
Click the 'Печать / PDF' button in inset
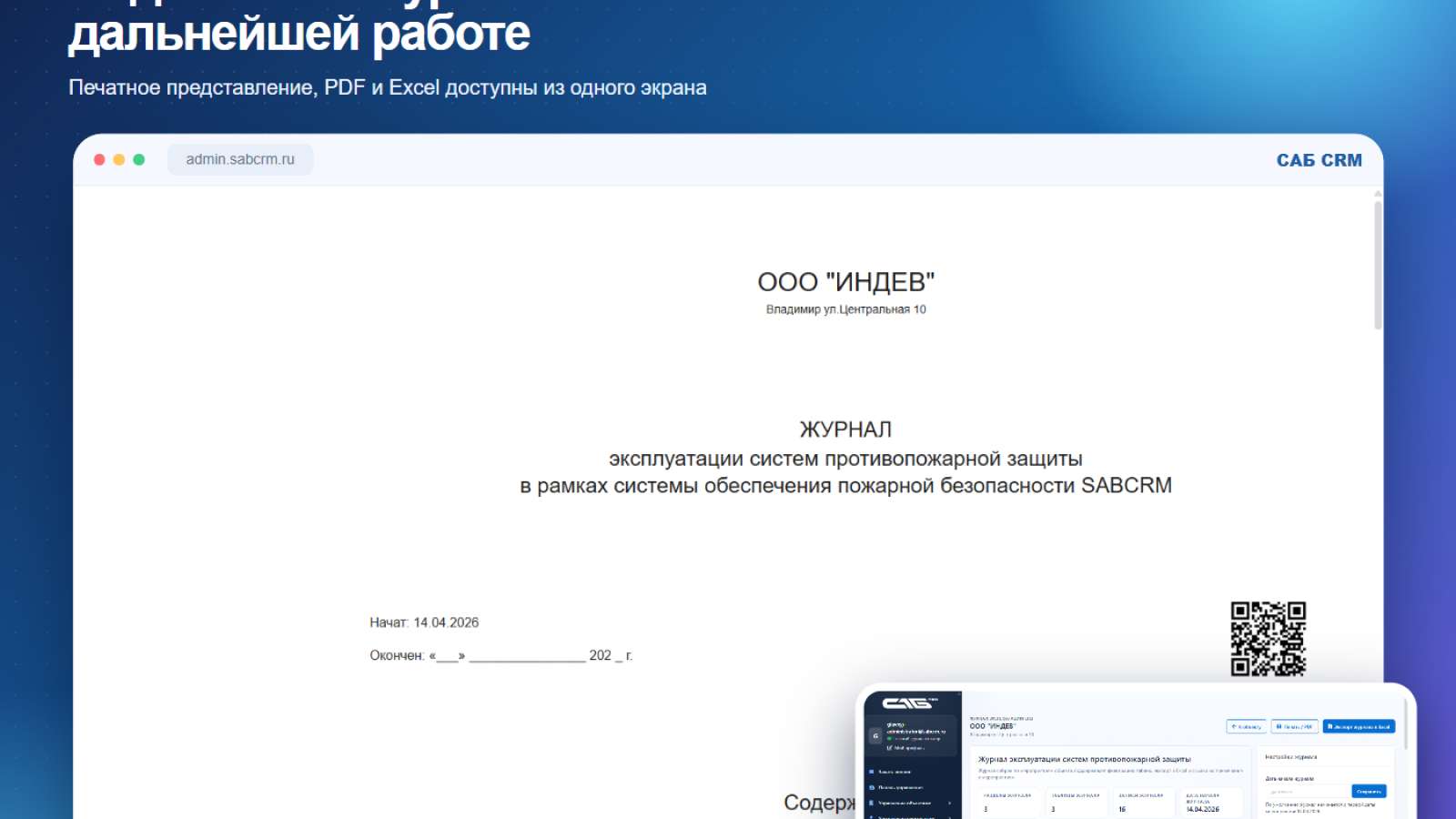click(1294, 726)
